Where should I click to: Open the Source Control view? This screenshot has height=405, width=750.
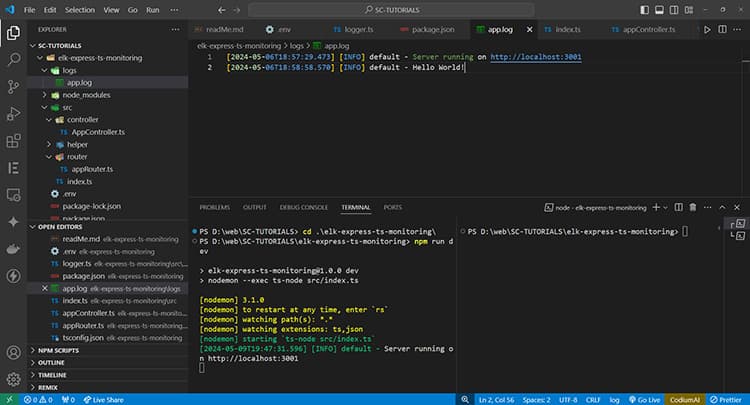[14, 86]
